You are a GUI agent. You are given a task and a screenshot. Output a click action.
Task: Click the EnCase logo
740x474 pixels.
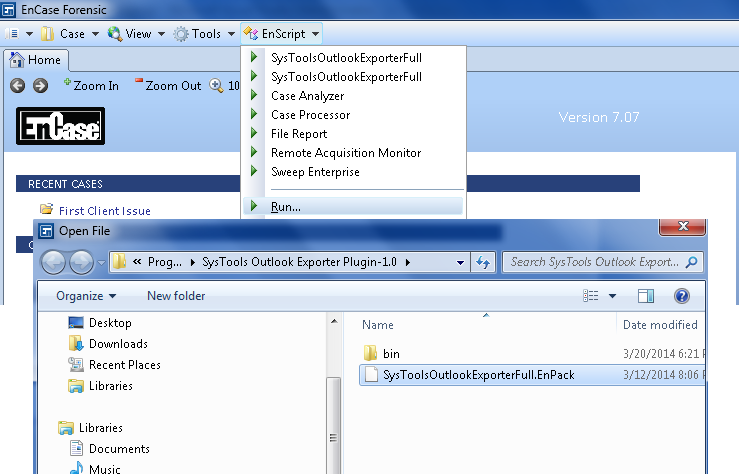tap(60, 126)
